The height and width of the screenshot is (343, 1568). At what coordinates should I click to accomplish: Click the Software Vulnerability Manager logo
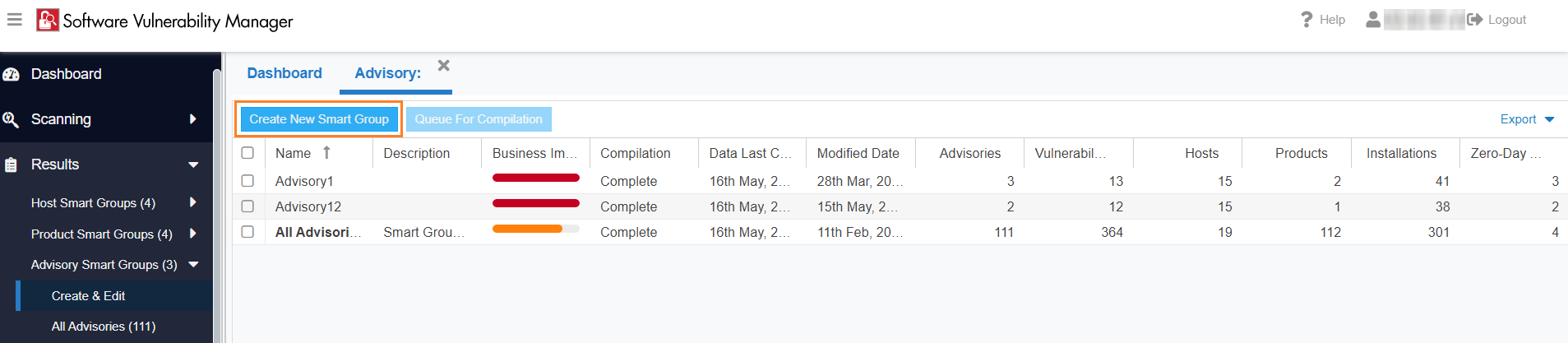click(48, 20)
